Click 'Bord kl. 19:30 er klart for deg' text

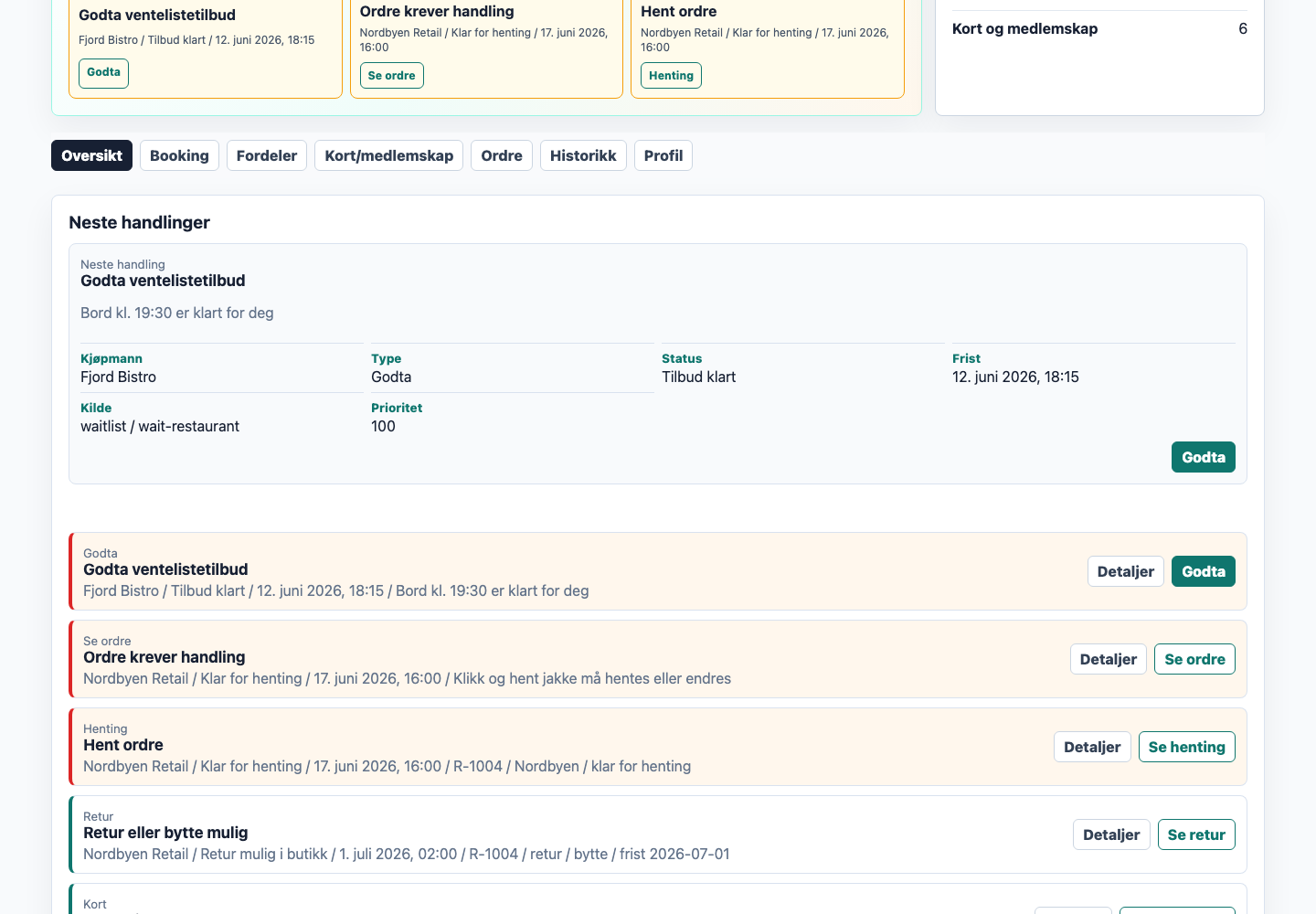coord(177,314)
